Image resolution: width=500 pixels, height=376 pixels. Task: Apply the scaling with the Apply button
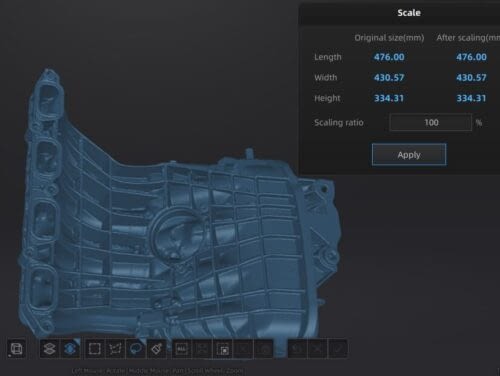pyautogui.click(x=409, y=155)
